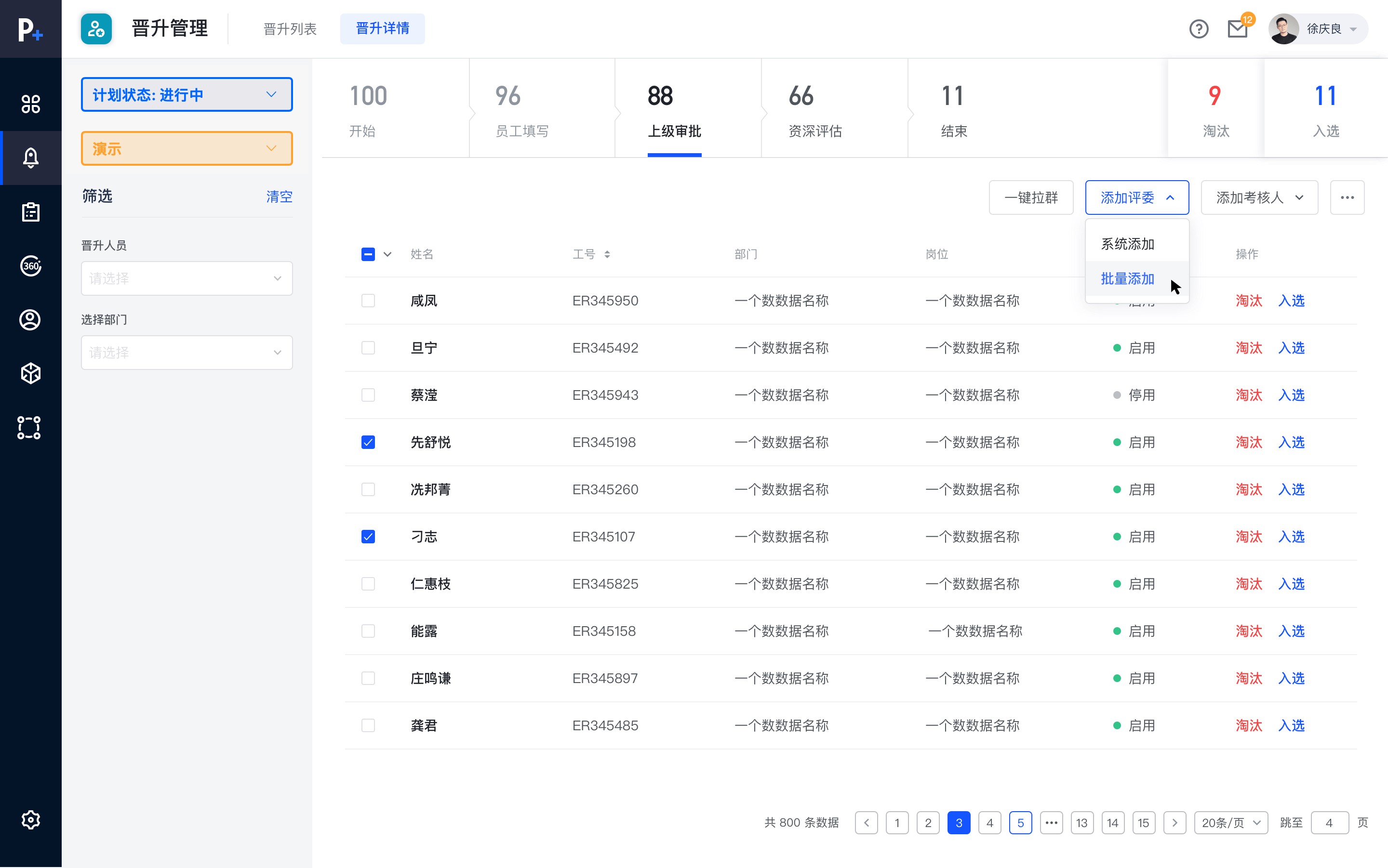Image resolution: width=1388 pixels, height=868 pixels.
Task: Open the 20条/页 page size dropdown
Action: tap(1231, 823)
